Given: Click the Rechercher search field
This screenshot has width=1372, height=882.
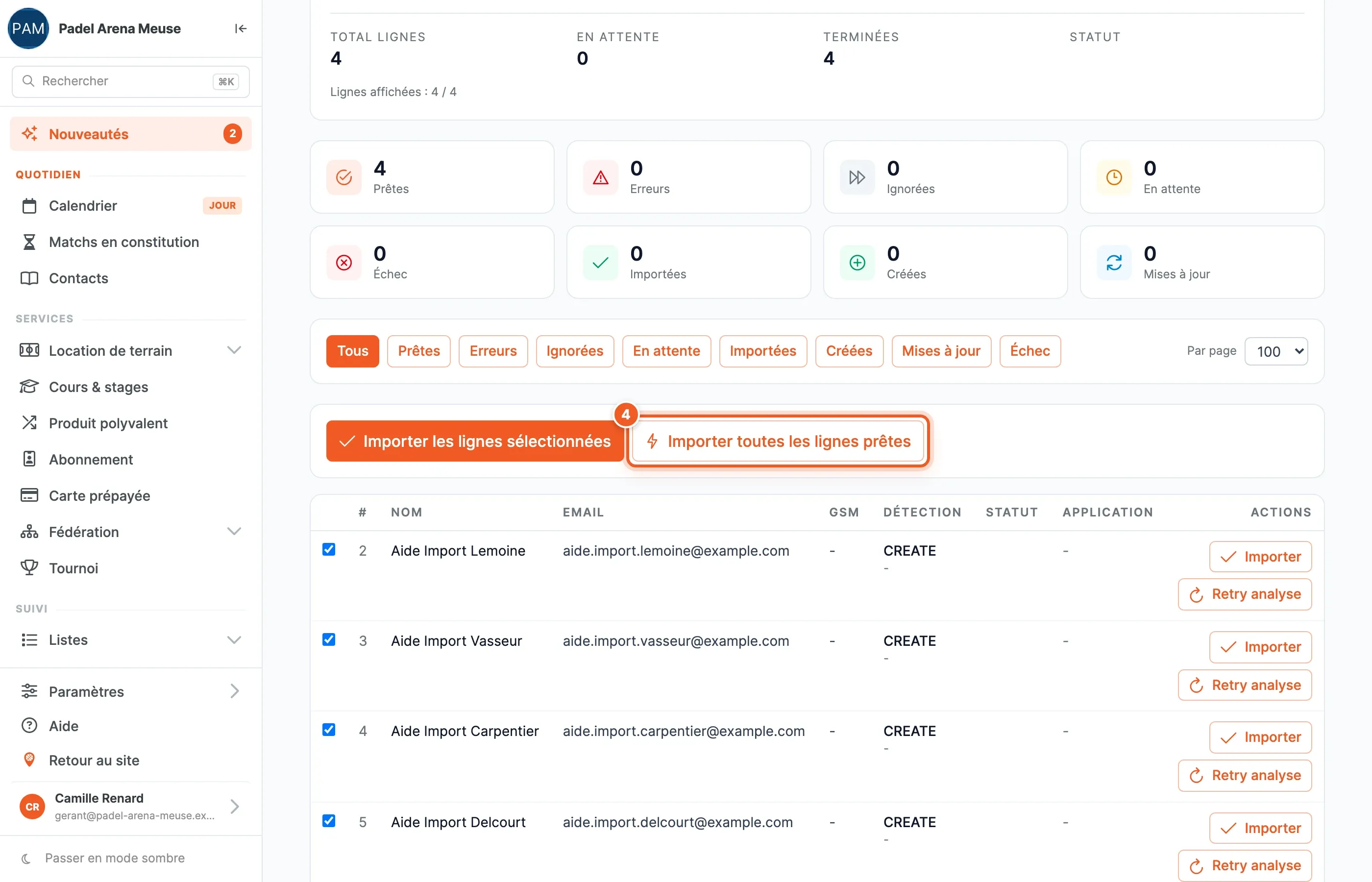Looking at the screenshot, I should pos(130,81).
